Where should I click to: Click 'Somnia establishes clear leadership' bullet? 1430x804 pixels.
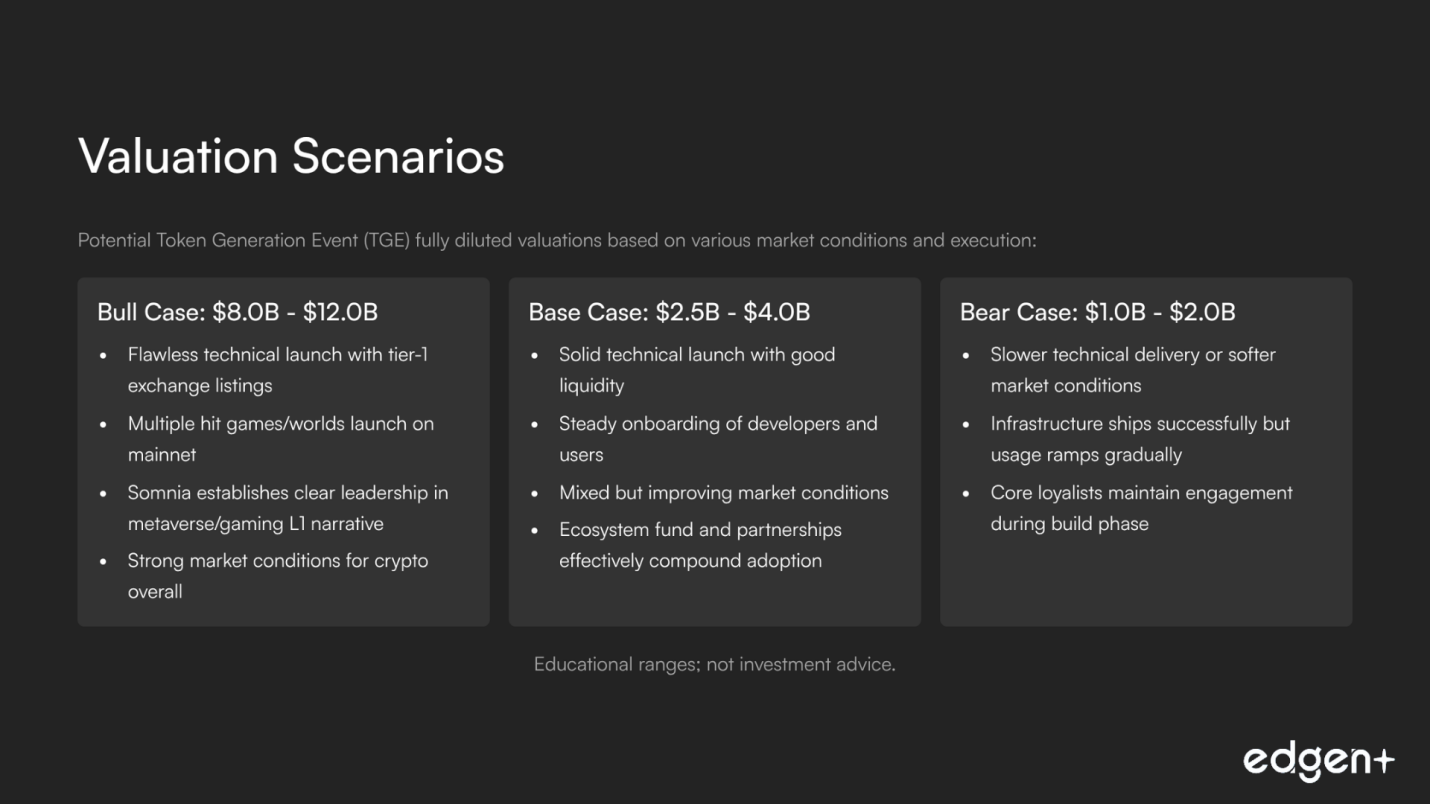287,493
